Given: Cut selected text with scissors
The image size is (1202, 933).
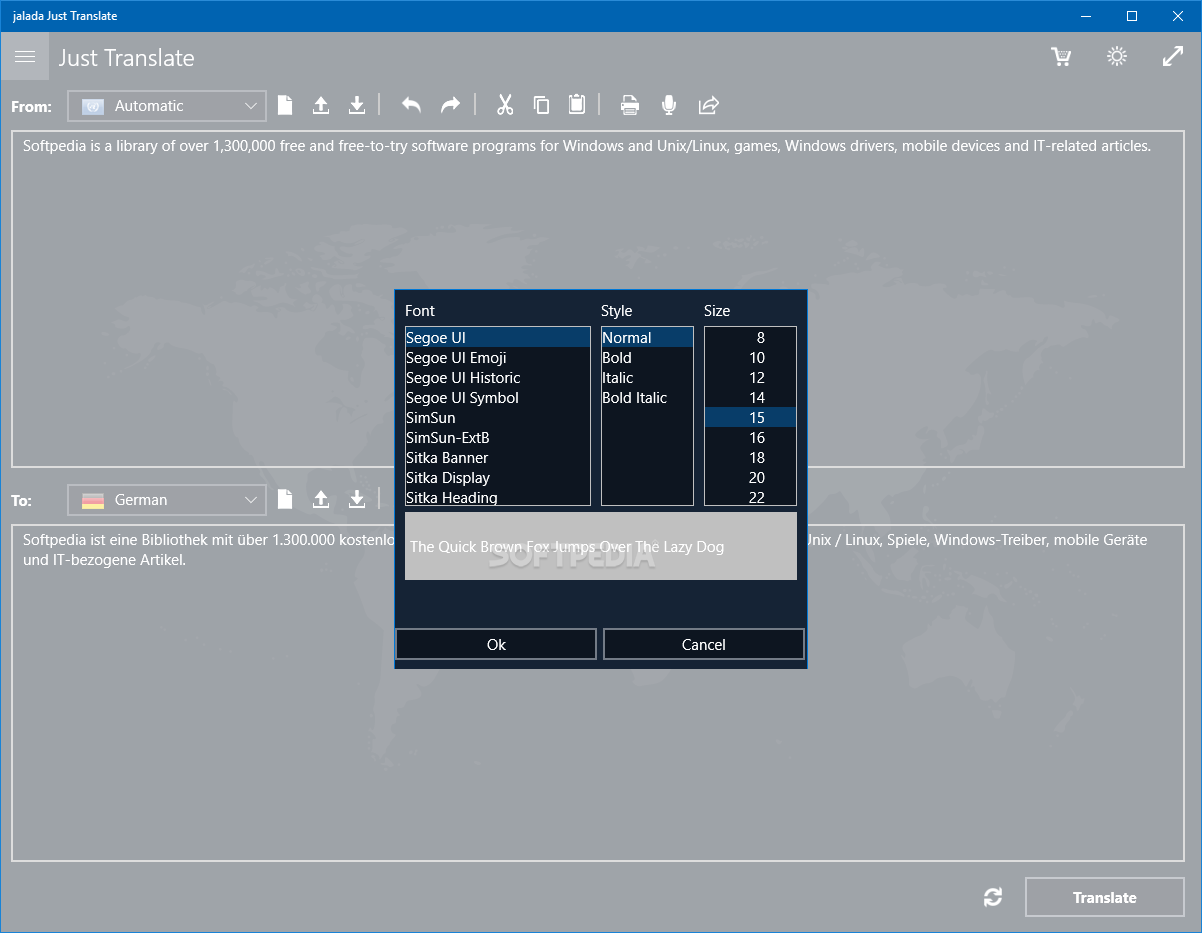Looking at the screenshot, I should (505, 105).
